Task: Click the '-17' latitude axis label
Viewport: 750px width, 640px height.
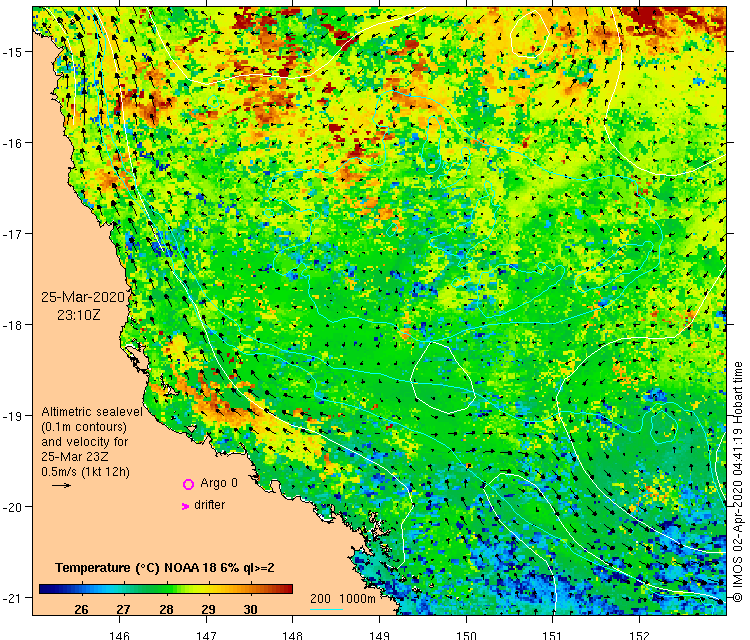Action: pos(11,233)
